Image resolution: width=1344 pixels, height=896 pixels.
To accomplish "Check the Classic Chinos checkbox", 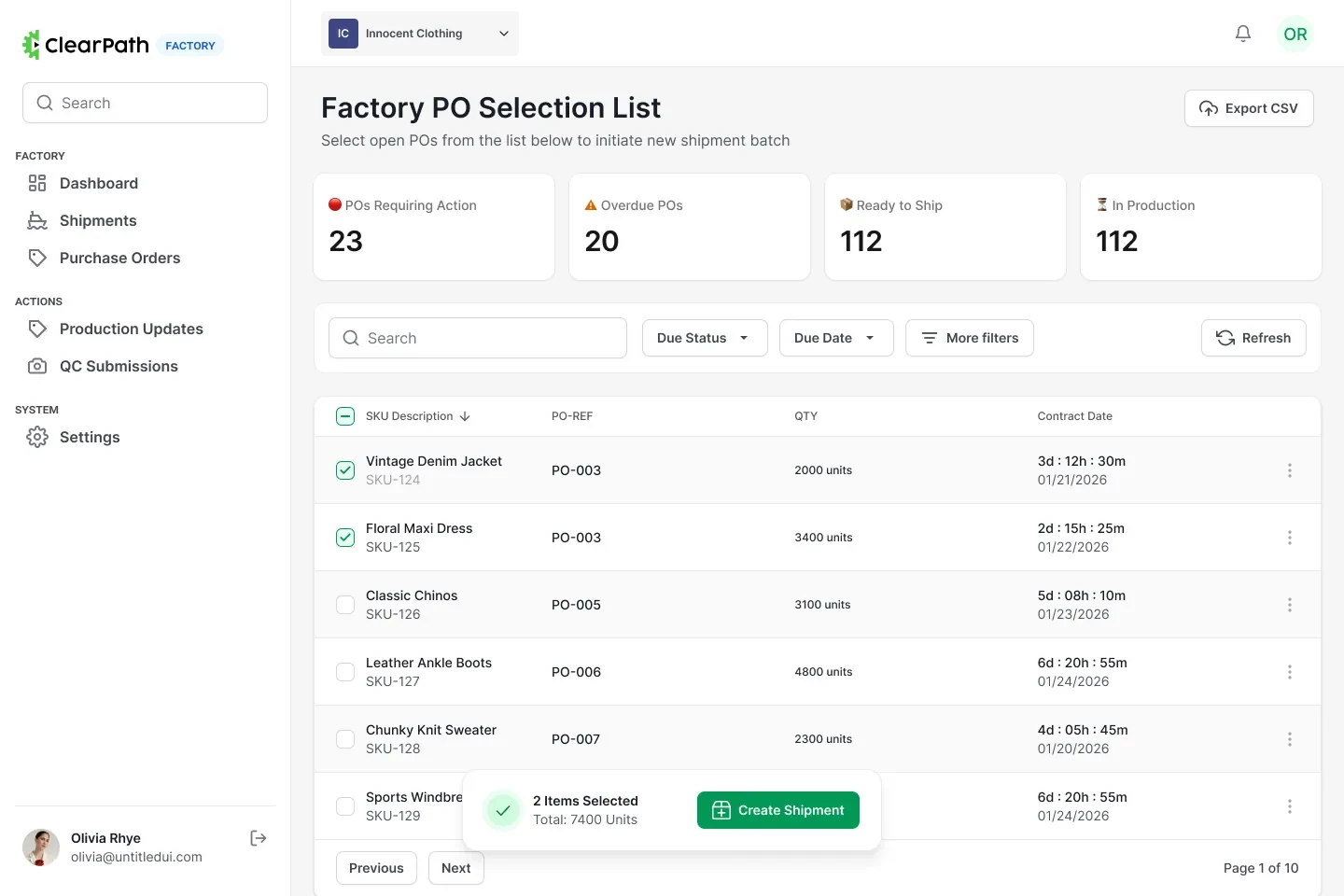I will coord(345,605).
